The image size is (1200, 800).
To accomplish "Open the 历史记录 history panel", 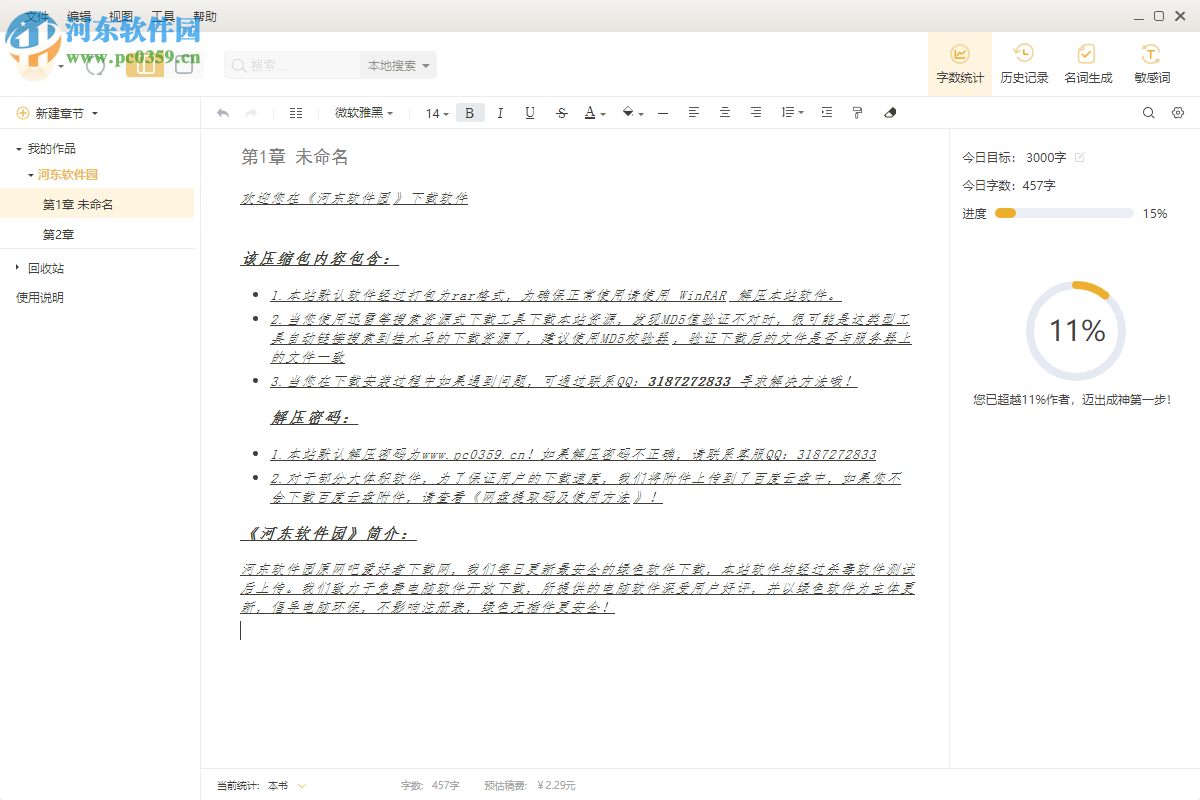I will tap(1023, 63).
